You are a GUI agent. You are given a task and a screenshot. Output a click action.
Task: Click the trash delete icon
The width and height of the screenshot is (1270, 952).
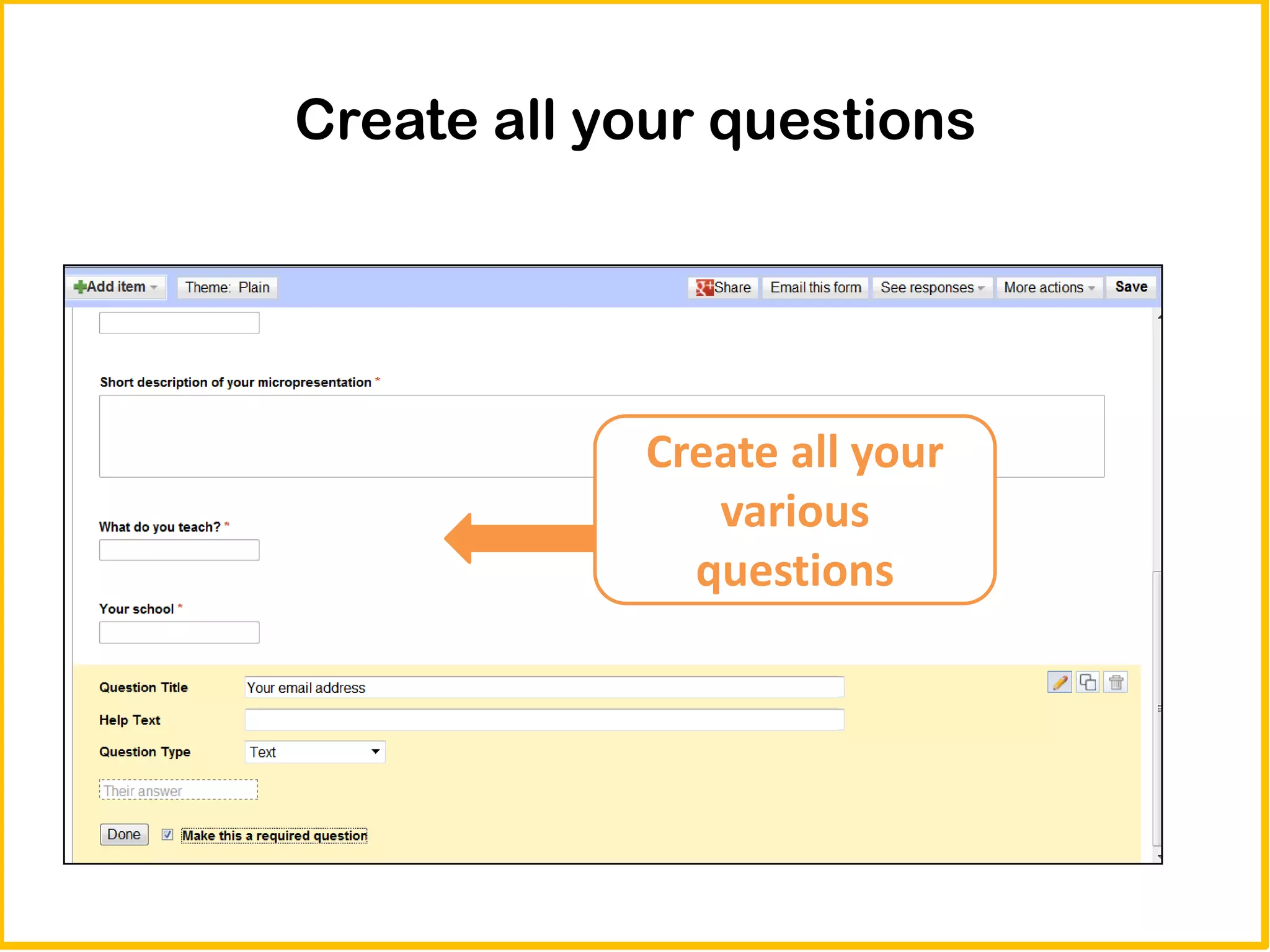click(1116, 682)
